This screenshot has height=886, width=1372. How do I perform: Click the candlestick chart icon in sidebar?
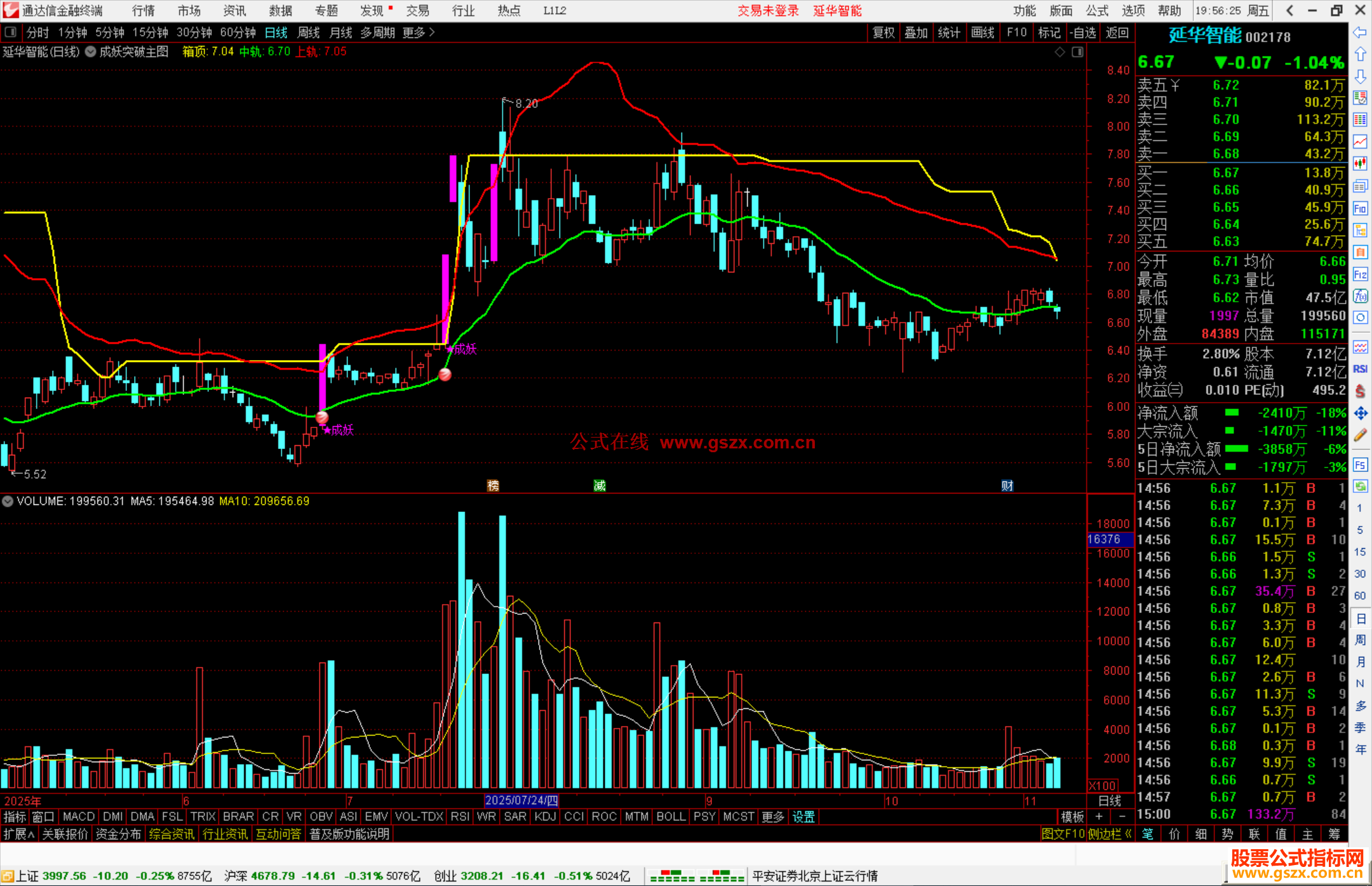(x=1360, y=164)
